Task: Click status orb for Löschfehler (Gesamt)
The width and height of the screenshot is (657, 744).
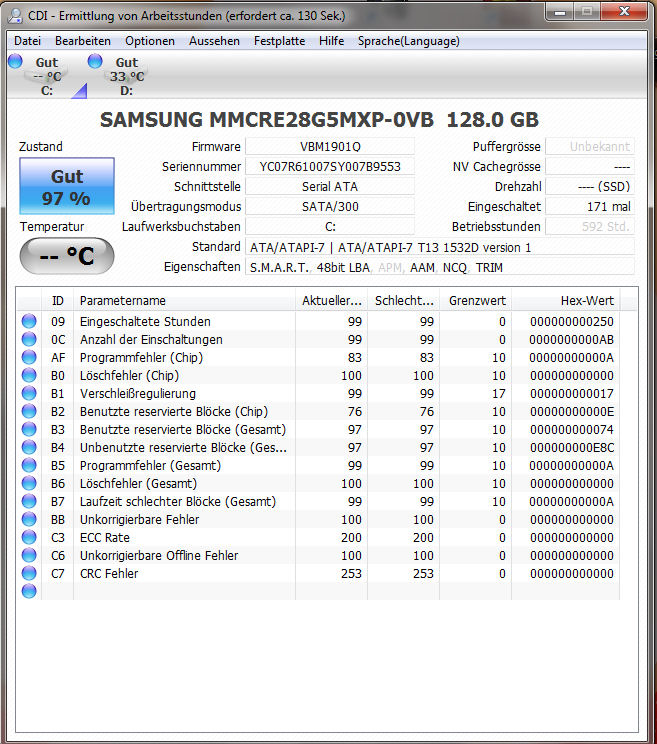Action: tap(29, 484)
